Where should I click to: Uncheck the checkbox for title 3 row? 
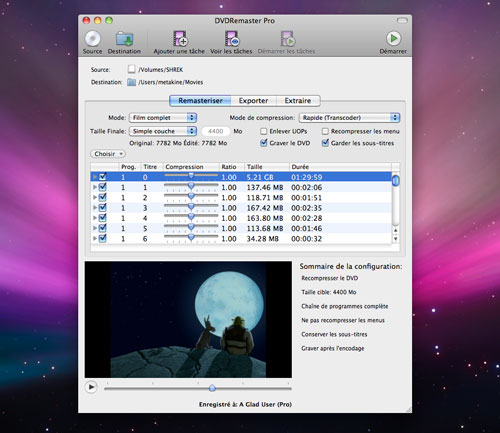(x=103, y=208)
